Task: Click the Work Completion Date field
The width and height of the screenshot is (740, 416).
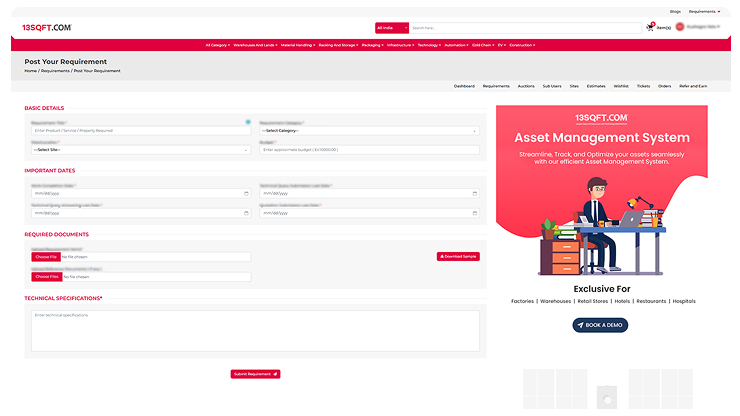Action: tap(141, 194)
